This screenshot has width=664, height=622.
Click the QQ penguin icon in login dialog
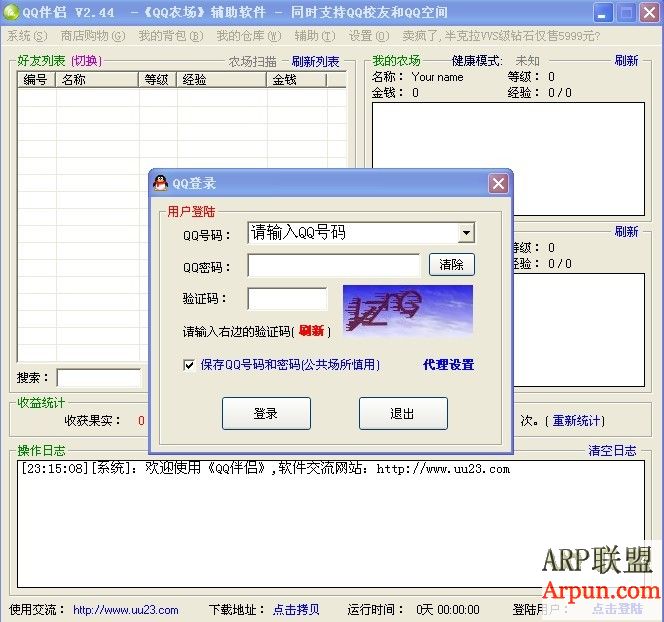pyautogui.click(x=160, y=183)
